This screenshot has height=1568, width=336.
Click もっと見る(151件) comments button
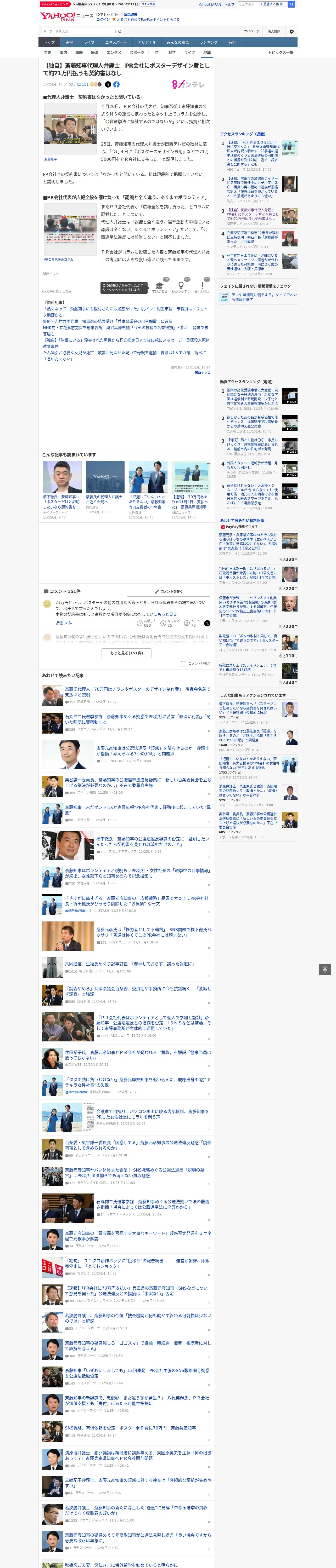[127, 653]
